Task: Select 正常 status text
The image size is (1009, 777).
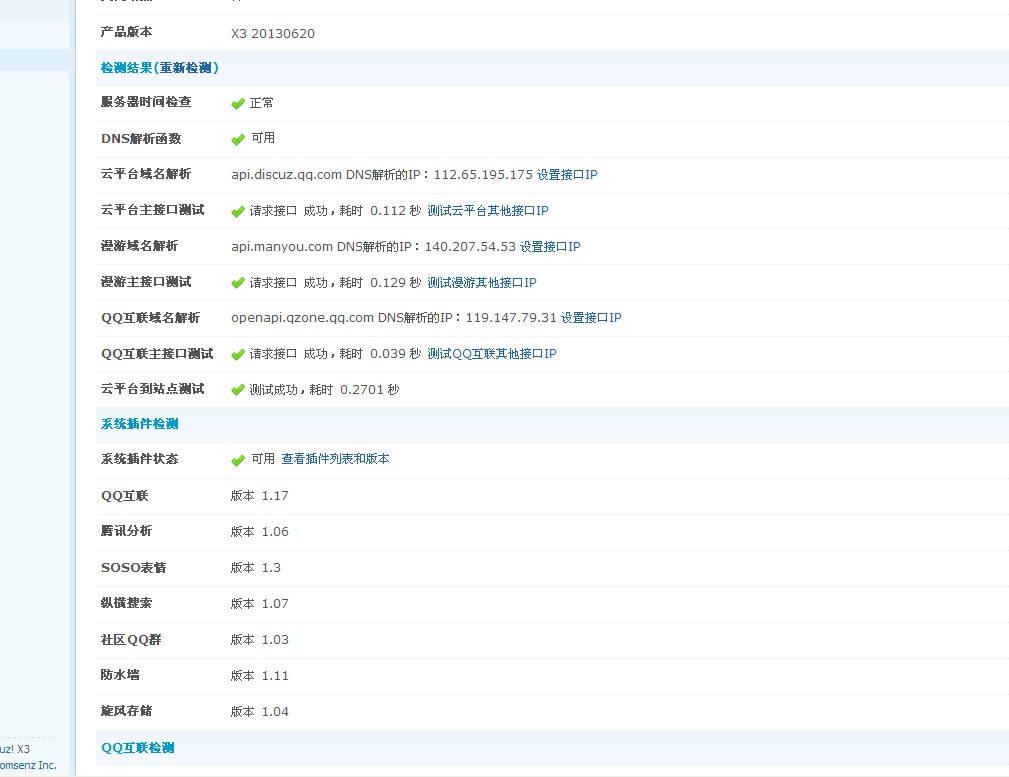Action: 261,103
